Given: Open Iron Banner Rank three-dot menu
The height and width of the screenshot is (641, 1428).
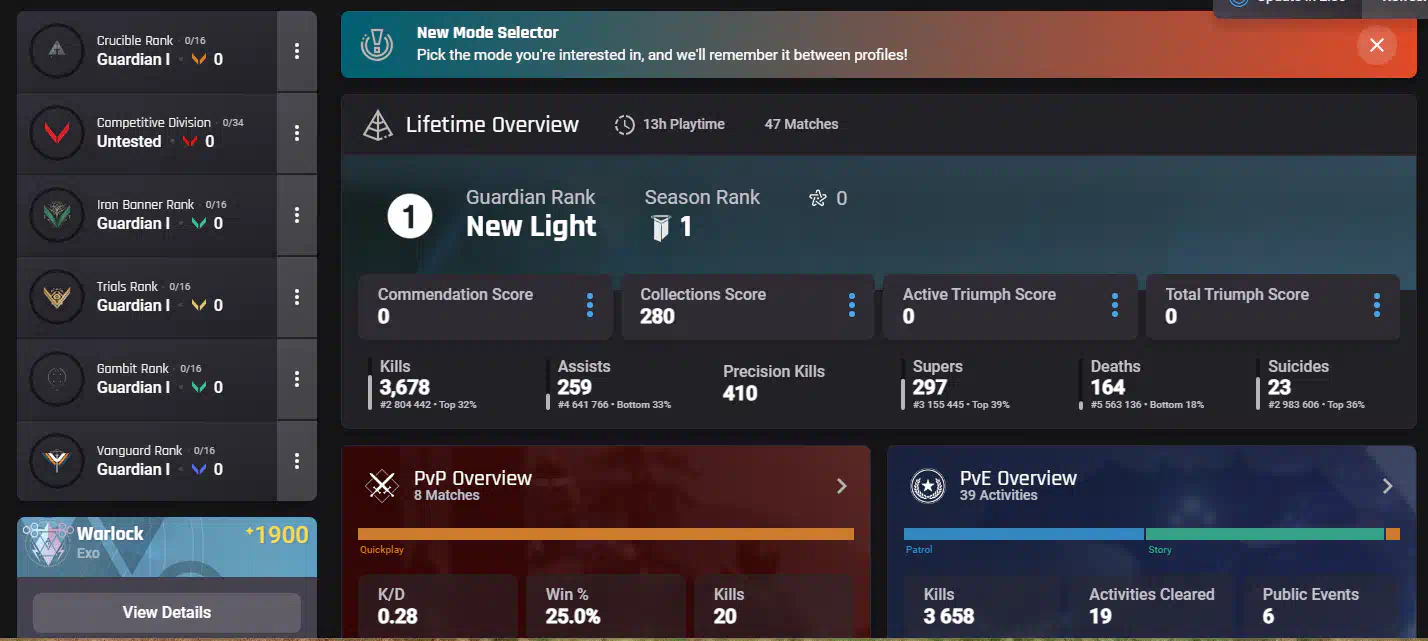Looking at the screenshot, I should 297,215.
